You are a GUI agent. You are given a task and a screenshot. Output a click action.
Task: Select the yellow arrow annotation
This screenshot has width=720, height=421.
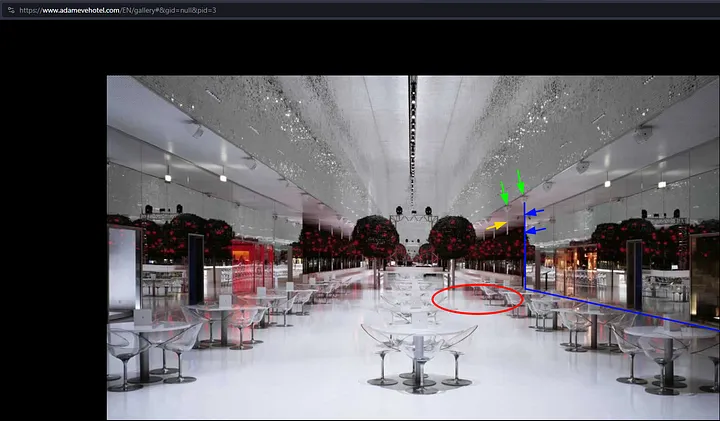click(x=496, y=227)
